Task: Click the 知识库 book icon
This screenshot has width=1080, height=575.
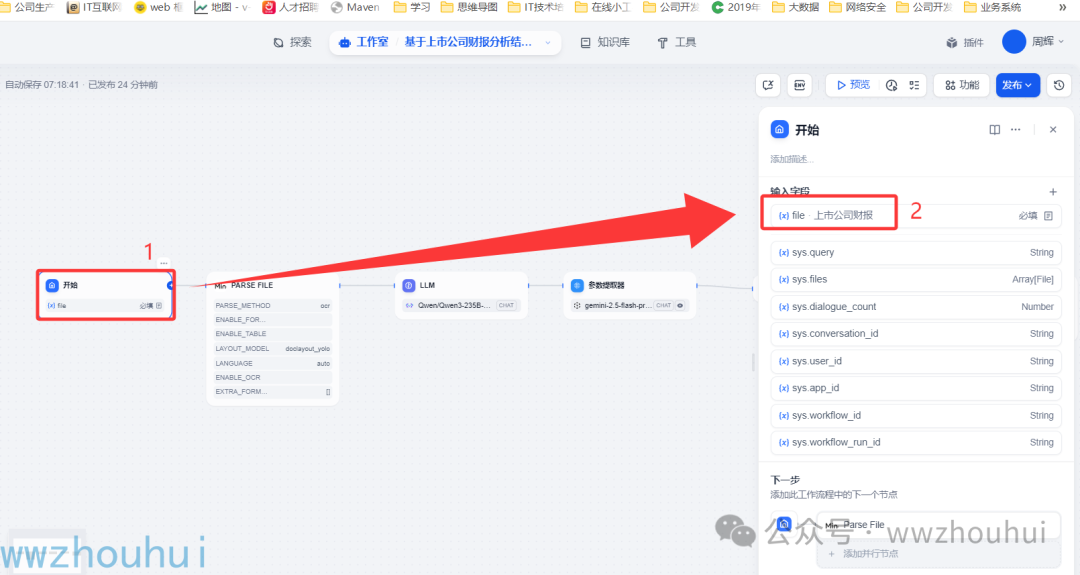Action: (585, 43)
